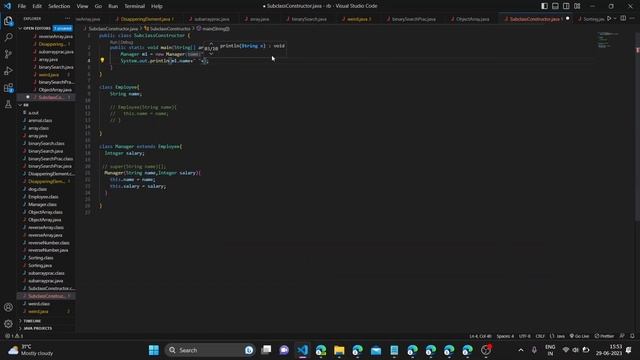Viewport: 640px width, 360px height.
Task: Click the unsaved count badge in Open Editors
Action: point(62,28)
